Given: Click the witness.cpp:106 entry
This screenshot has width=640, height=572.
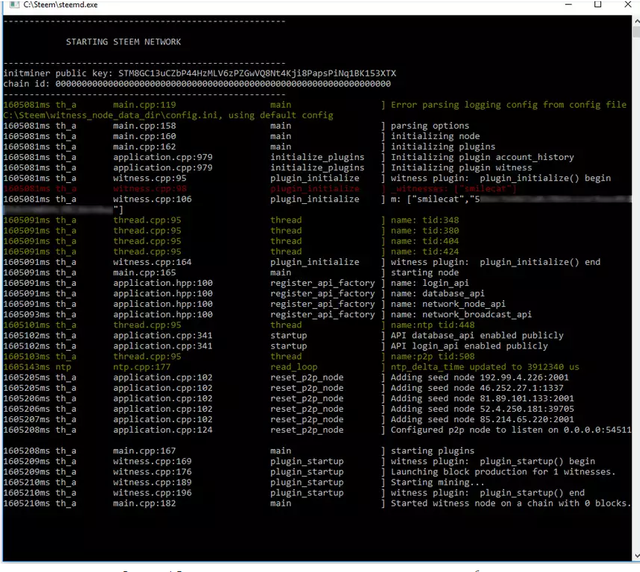Looking at the screenshot, I should [152, 199].
